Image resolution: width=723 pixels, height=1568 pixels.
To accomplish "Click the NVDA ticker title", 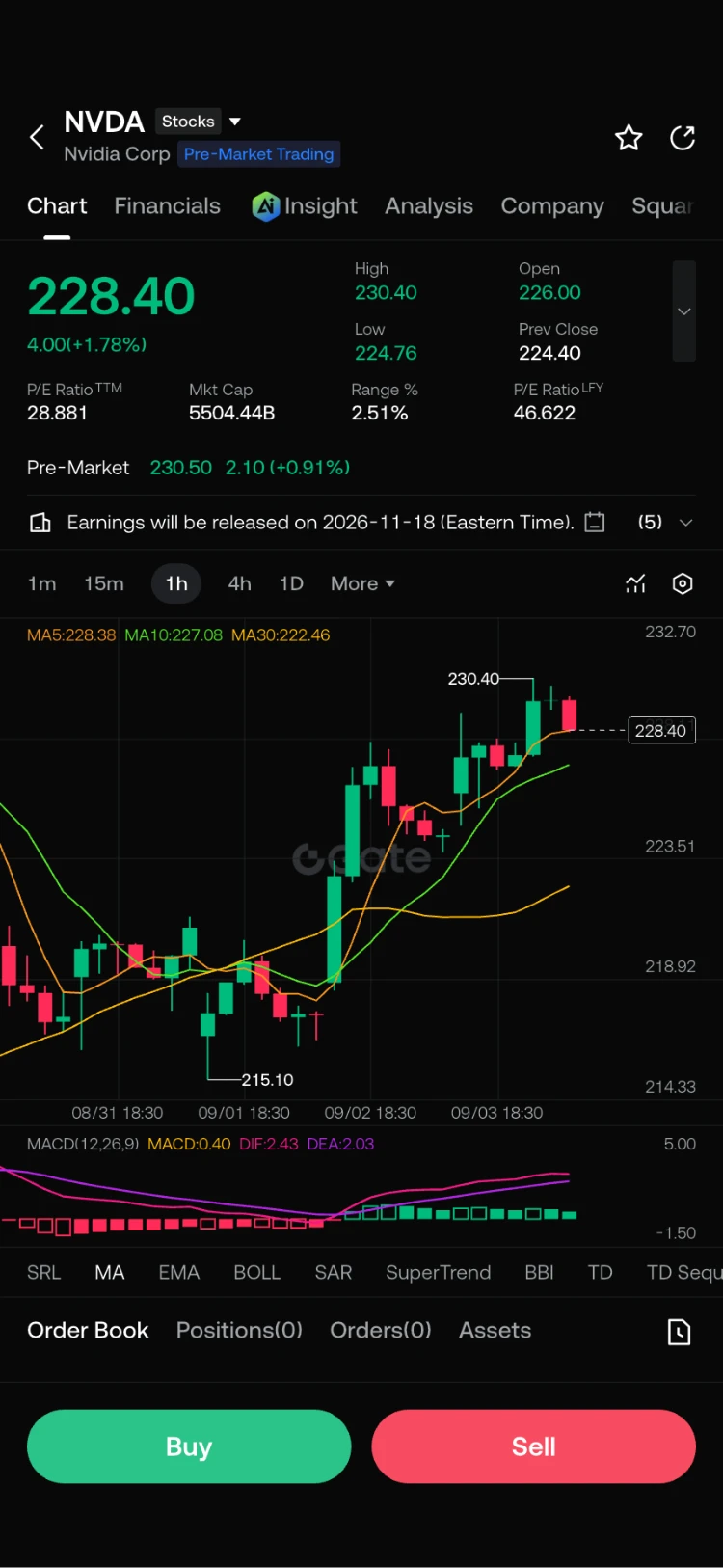I will pos(104,122).
